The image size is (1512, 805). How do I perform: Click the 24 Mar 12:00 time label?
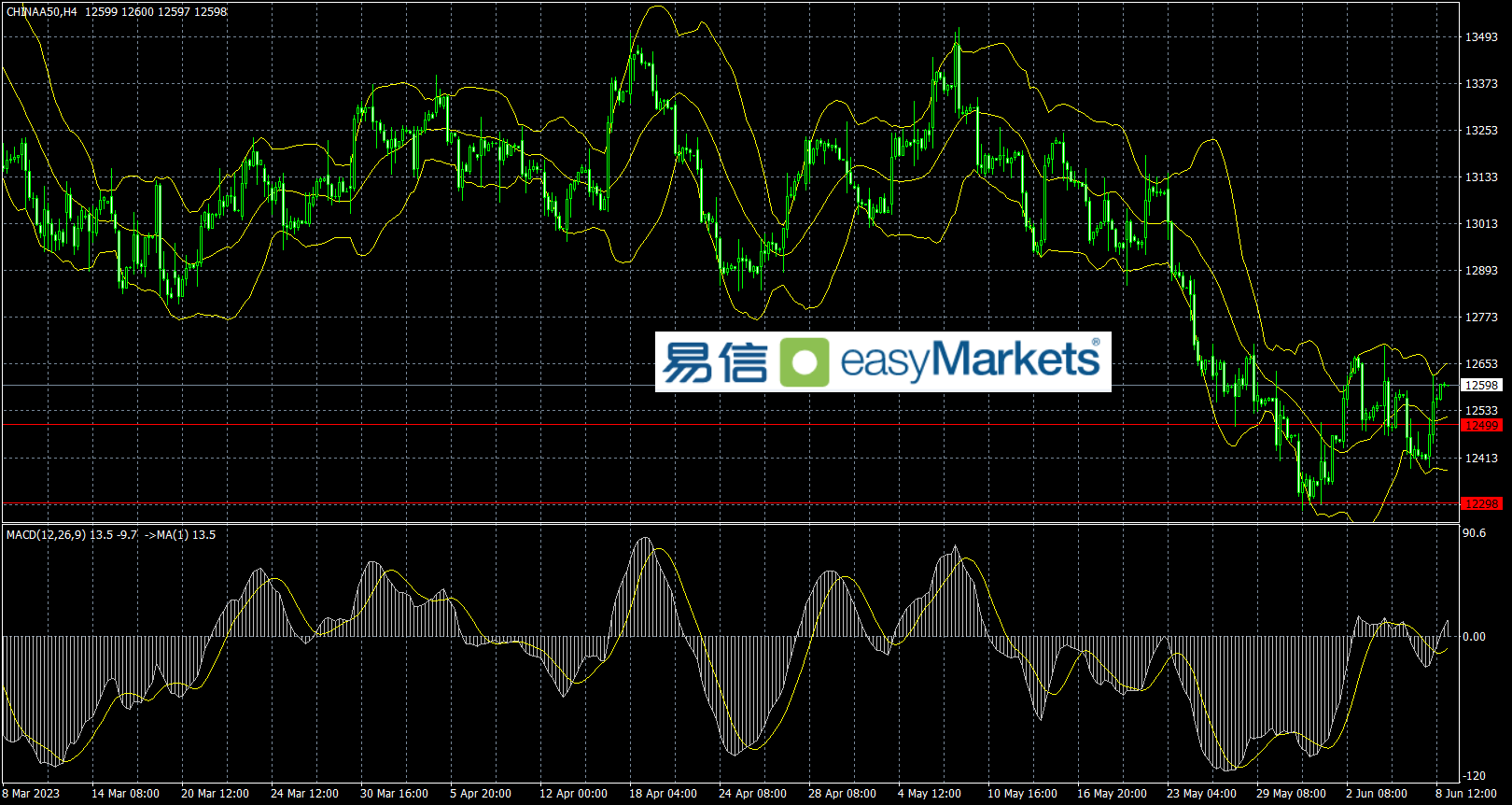click(304, 794)
